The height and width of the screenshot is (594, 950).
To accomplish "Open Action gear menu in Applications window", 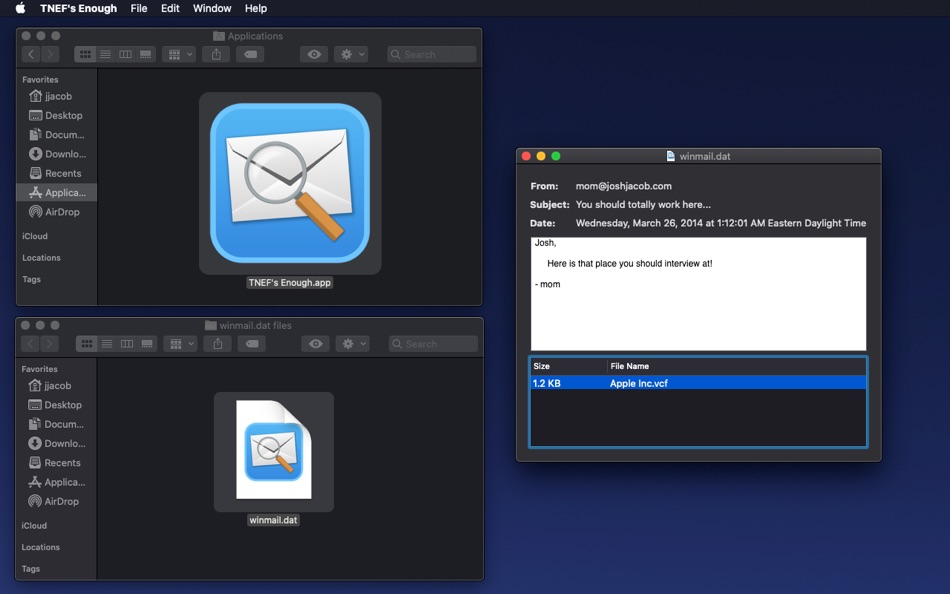I will tap(351, 55).
